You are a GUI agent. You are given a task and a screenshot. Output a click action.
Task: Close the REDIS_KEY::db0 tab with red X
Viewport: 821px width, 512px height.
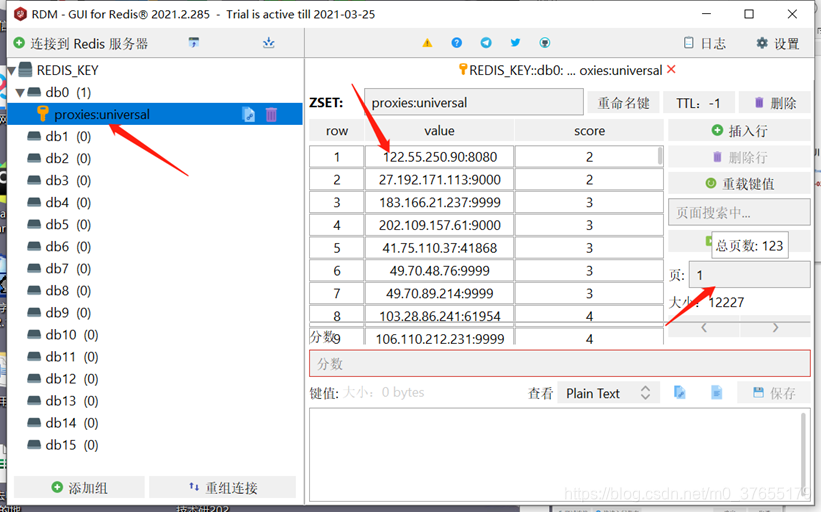tap(671, 70)
